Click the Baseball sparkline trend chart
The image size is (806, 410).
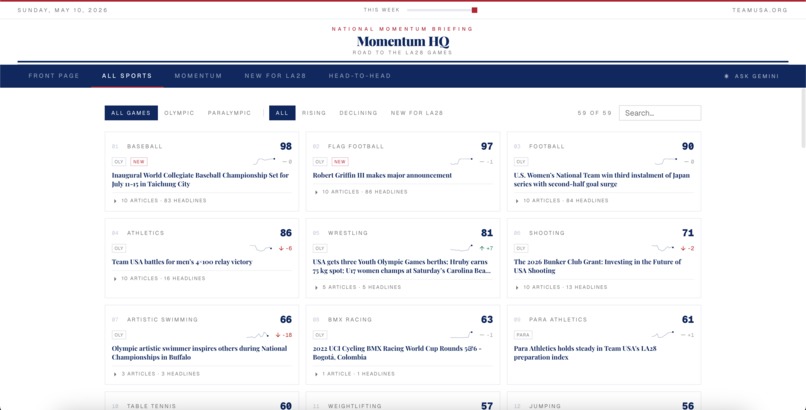pos(265,161)
